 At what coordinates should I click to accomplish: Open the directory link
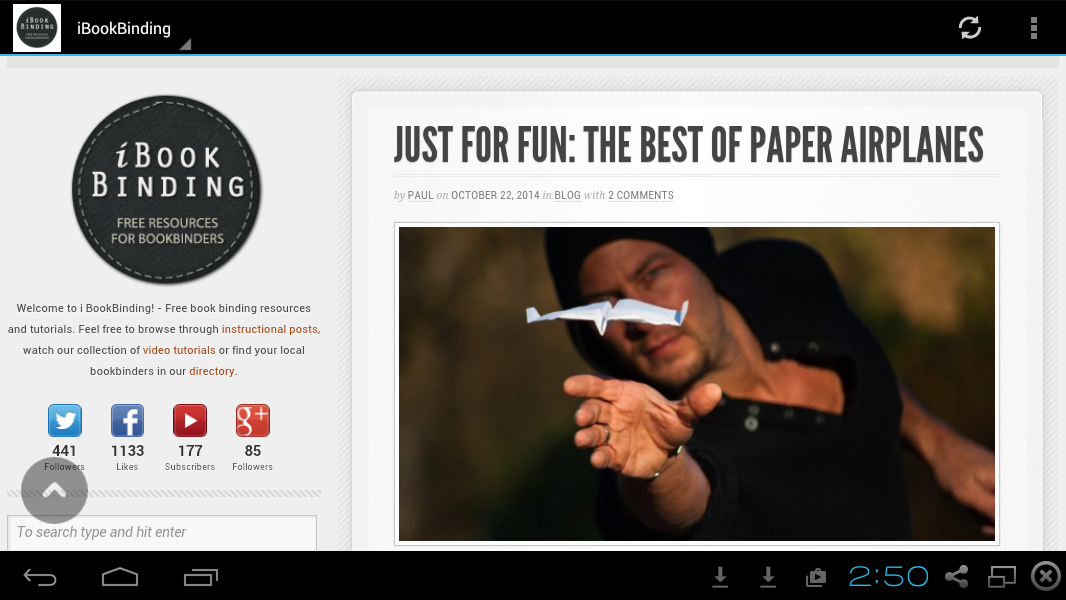(x=211, y=371)
